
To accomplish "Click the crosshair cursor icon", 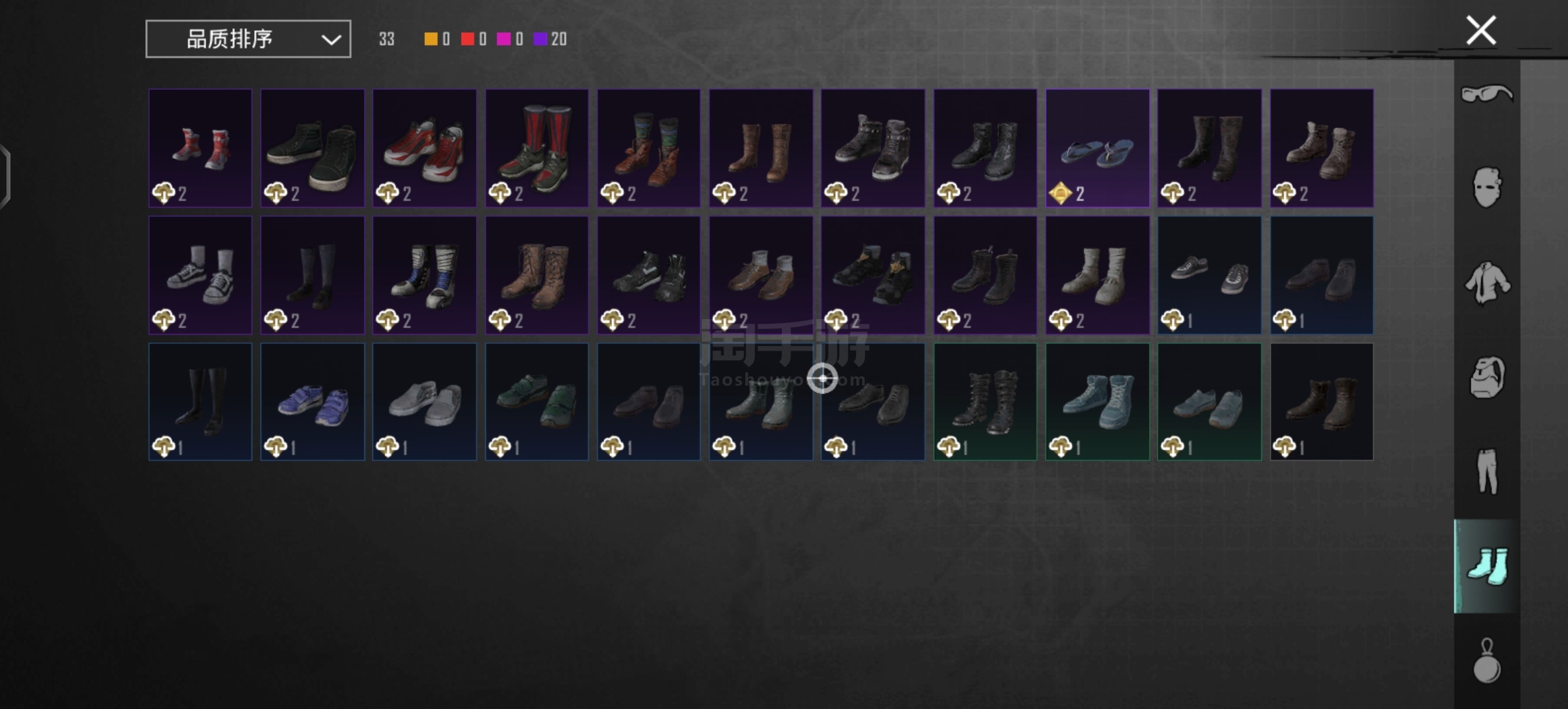I will coord(823,379).
